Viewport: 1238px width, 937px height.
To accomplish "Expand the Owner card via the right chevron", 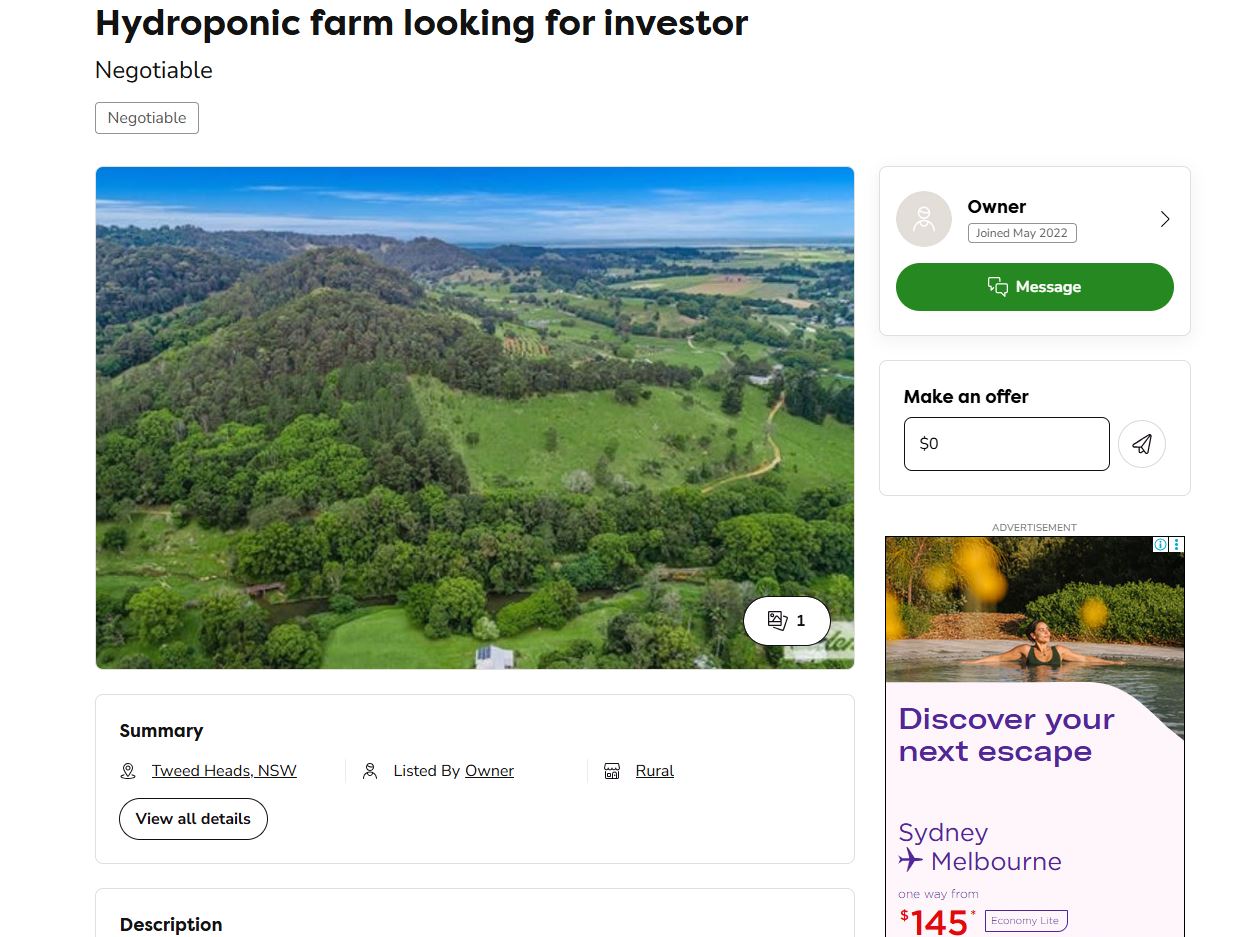I will pyautogui.click(x=1164, y=218).
